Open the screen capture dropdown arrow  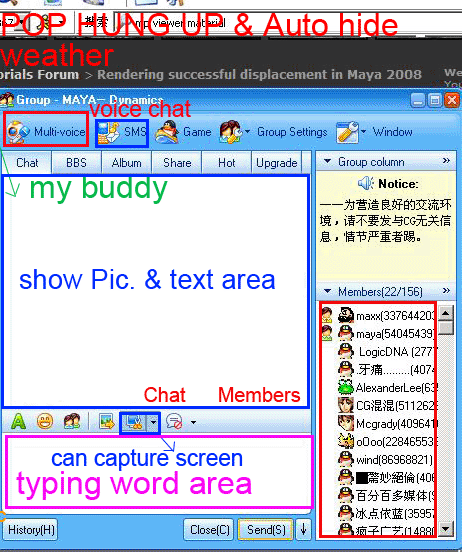[153, 422]
